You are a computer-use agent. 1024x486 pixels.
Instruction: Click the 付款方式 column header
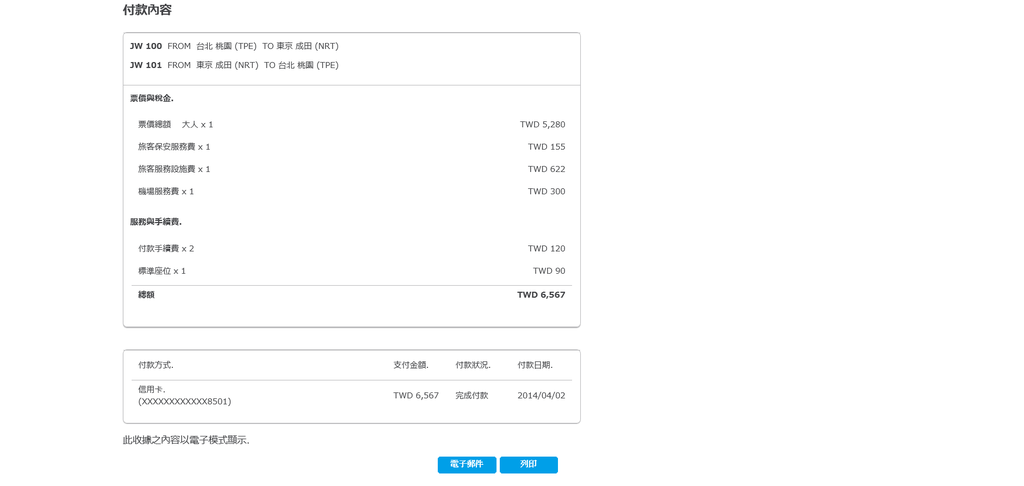coord(155,365)
